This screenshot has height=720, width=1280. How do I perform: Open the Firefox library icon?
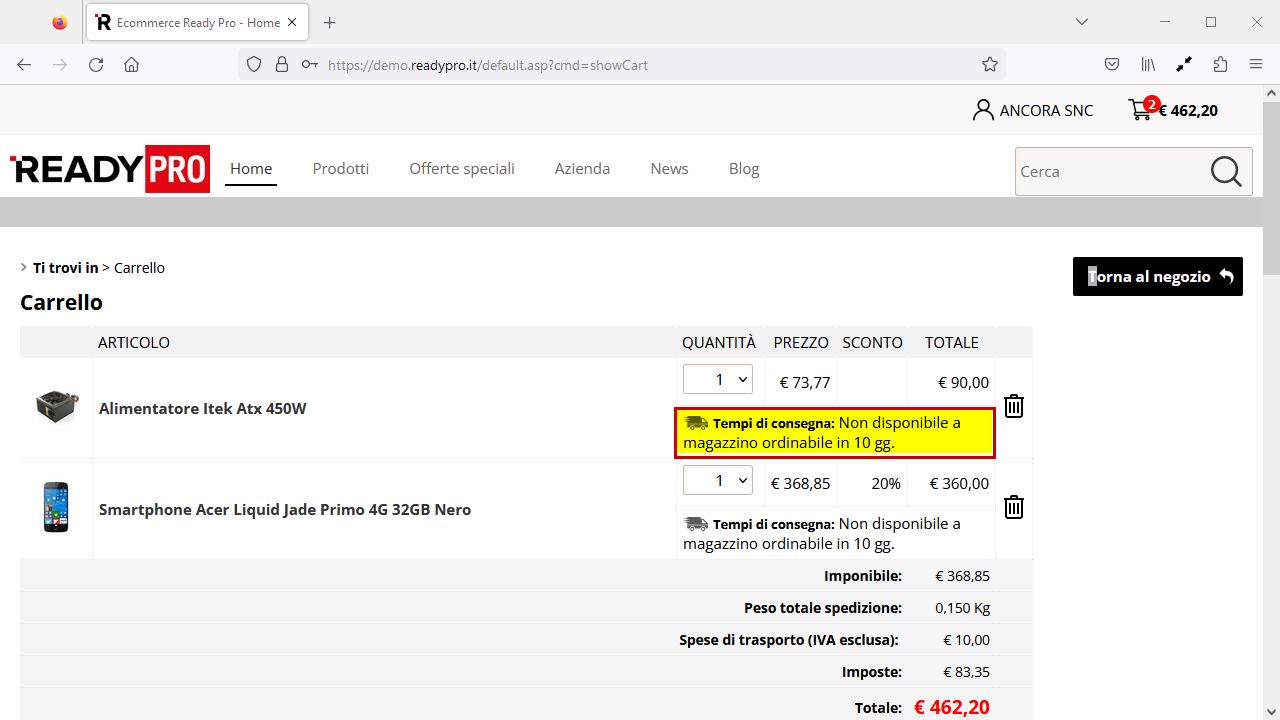pyautogui.click(x=1148, y=65)
